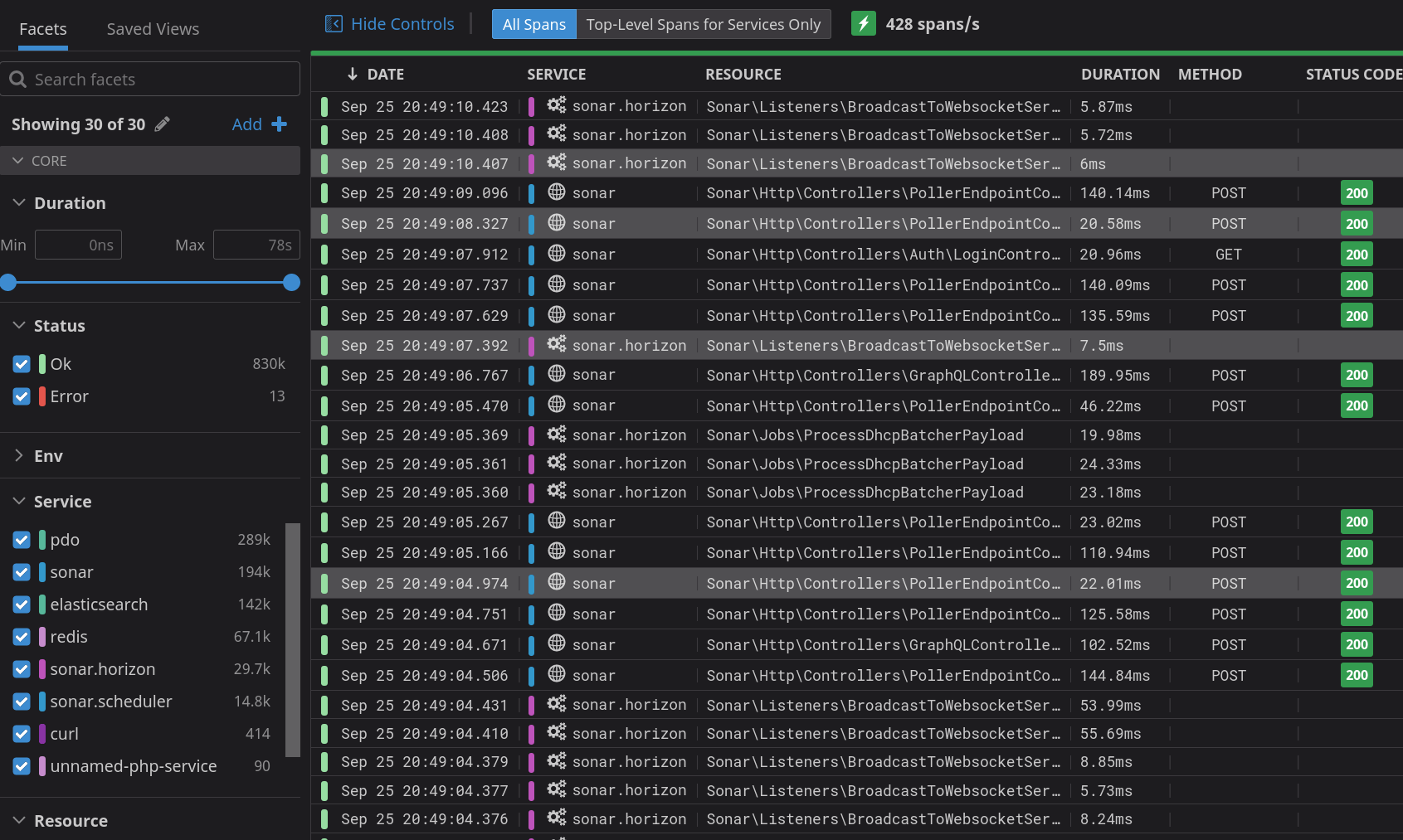Click the pencil edit icon beside Showing 30 of 30

coord(163,124)
